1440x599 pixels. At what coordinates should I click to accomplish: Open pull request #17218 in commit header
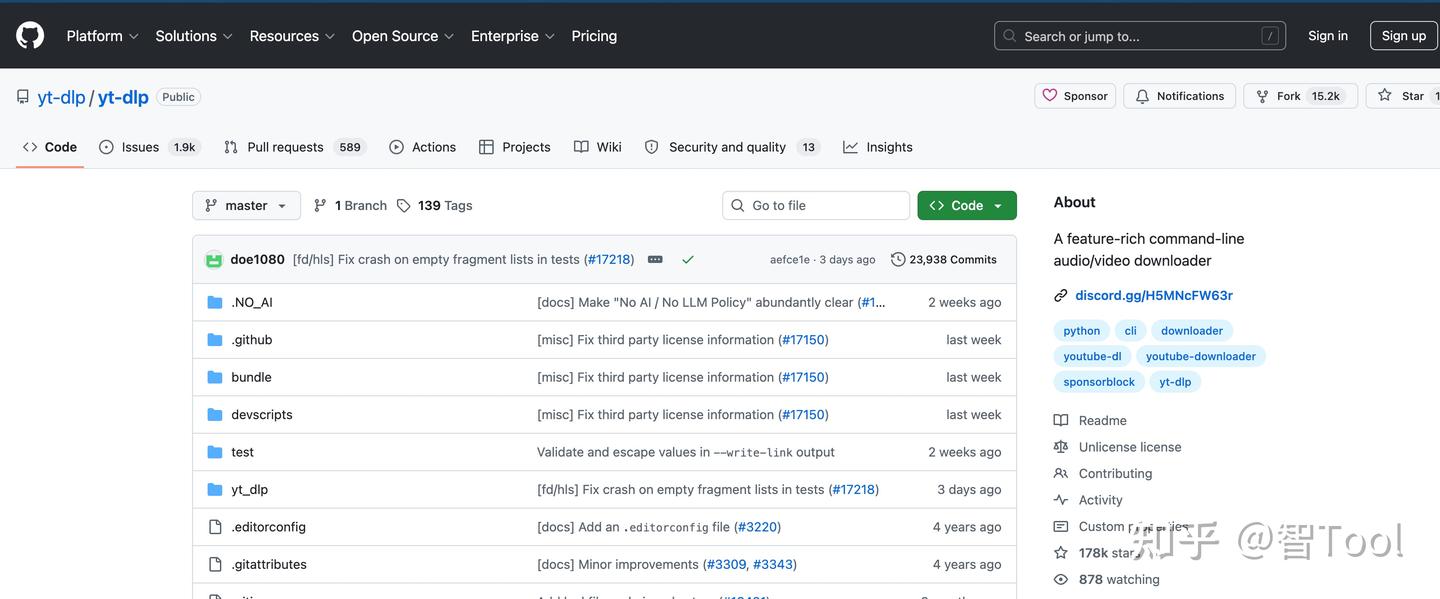pyautogui.click(x=609, y=259)
